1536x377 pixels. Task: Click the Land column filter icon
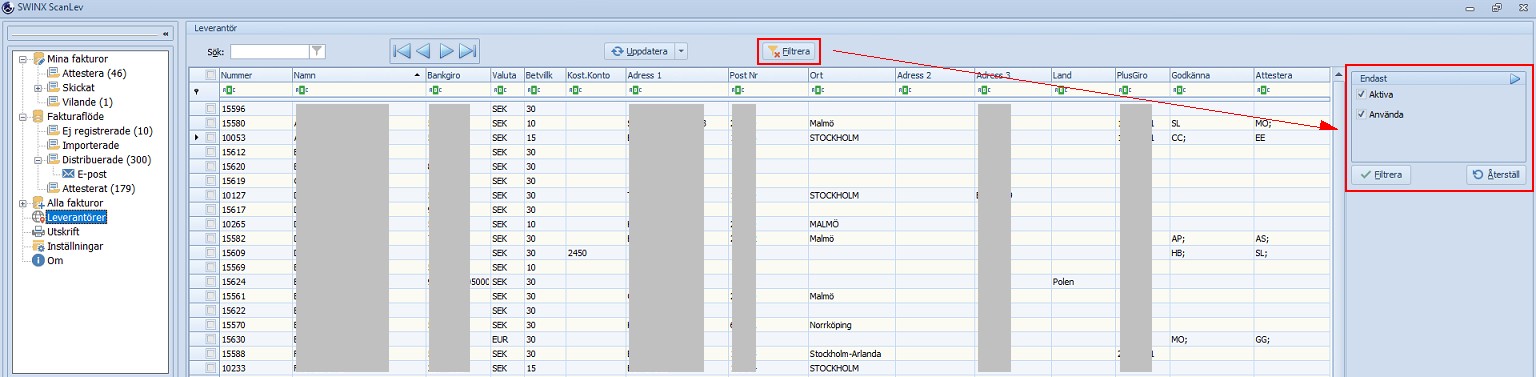click(1059, 90)
